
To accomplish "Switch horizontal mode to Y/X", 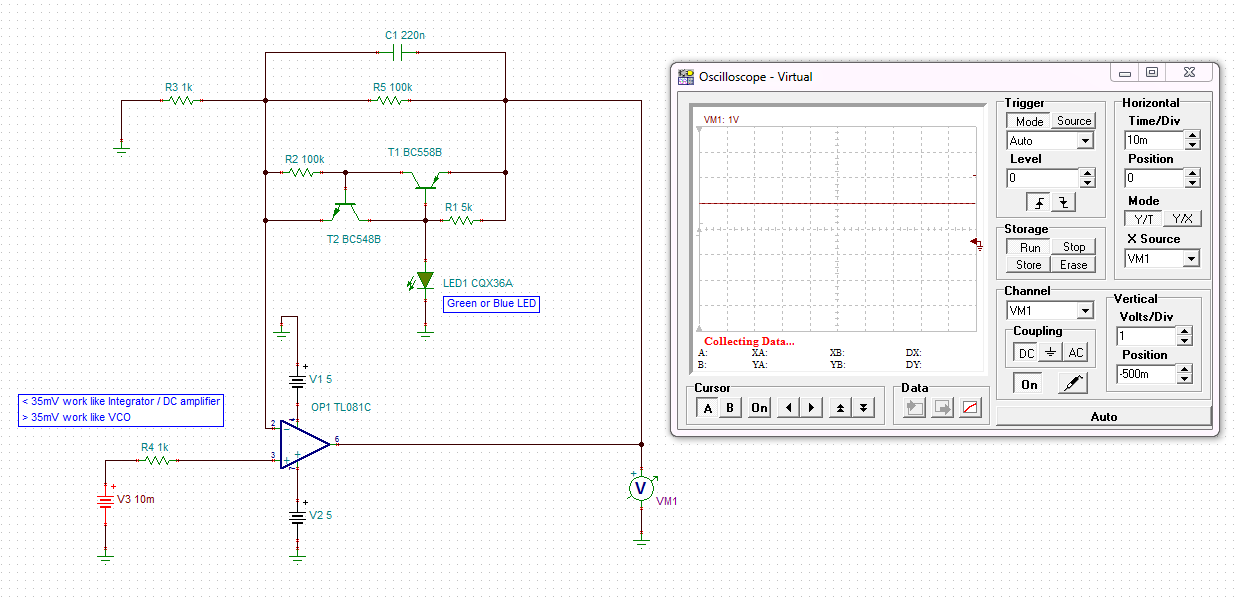I will [1182, 219].
